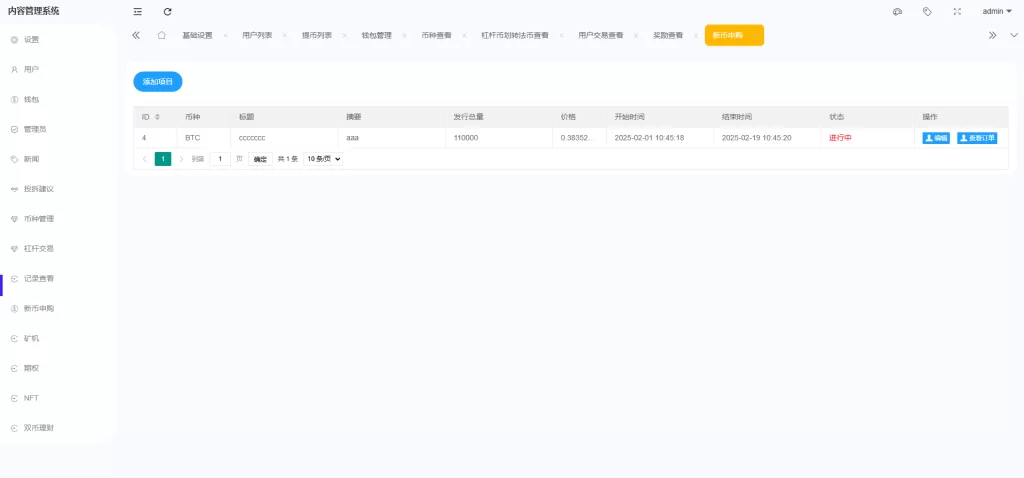This screenshot has height=478, width=1024.
Task: Open the admin user dropdown
Action: [x=997, y=11]
